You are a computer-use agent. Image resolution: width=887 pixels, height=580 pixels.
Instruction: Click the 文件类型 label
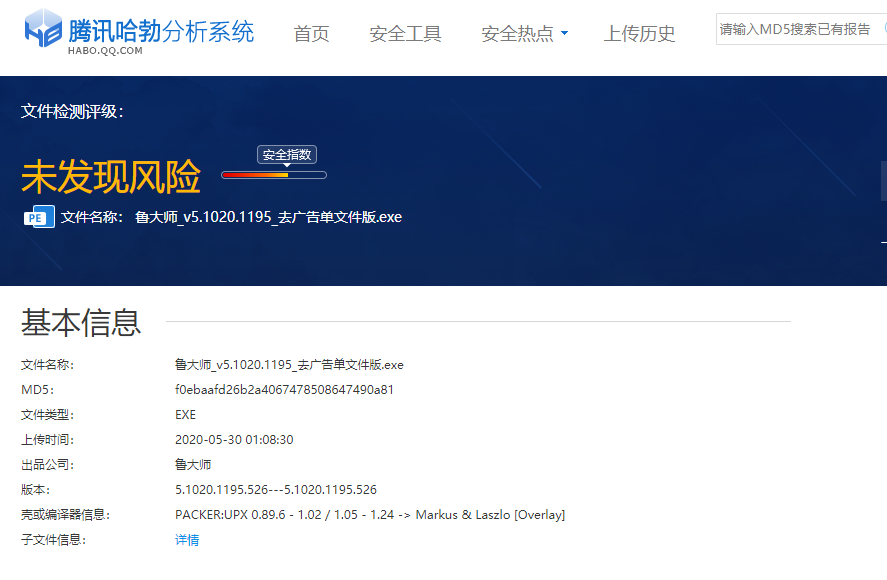point(48,415)
